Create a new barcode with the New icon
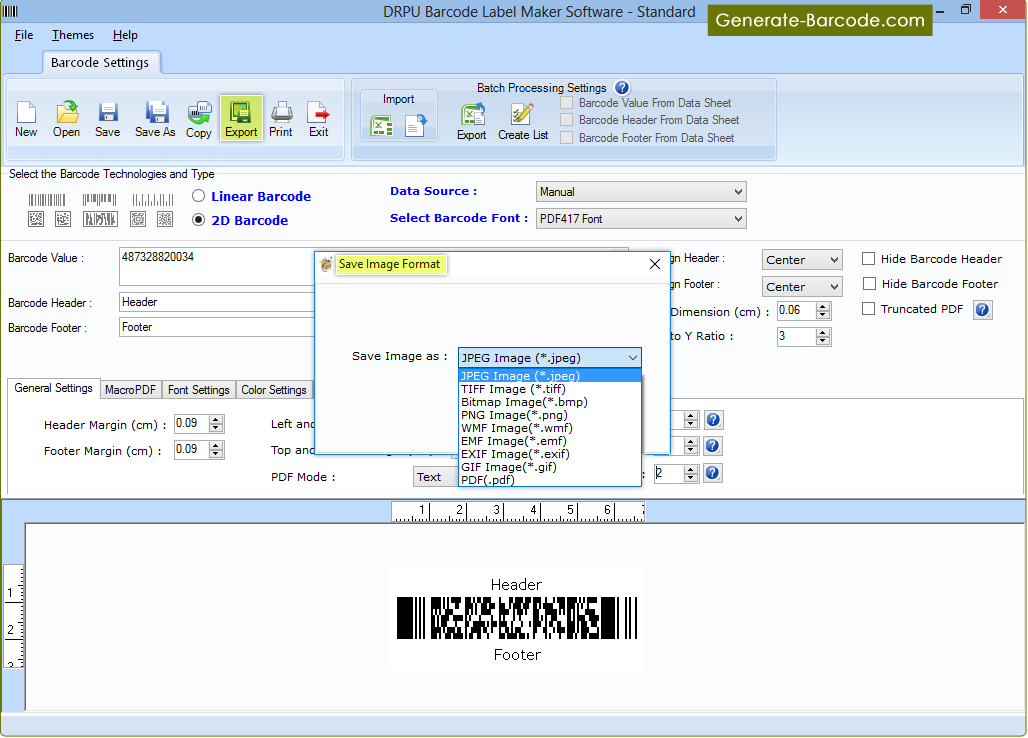 click(26, 119)
